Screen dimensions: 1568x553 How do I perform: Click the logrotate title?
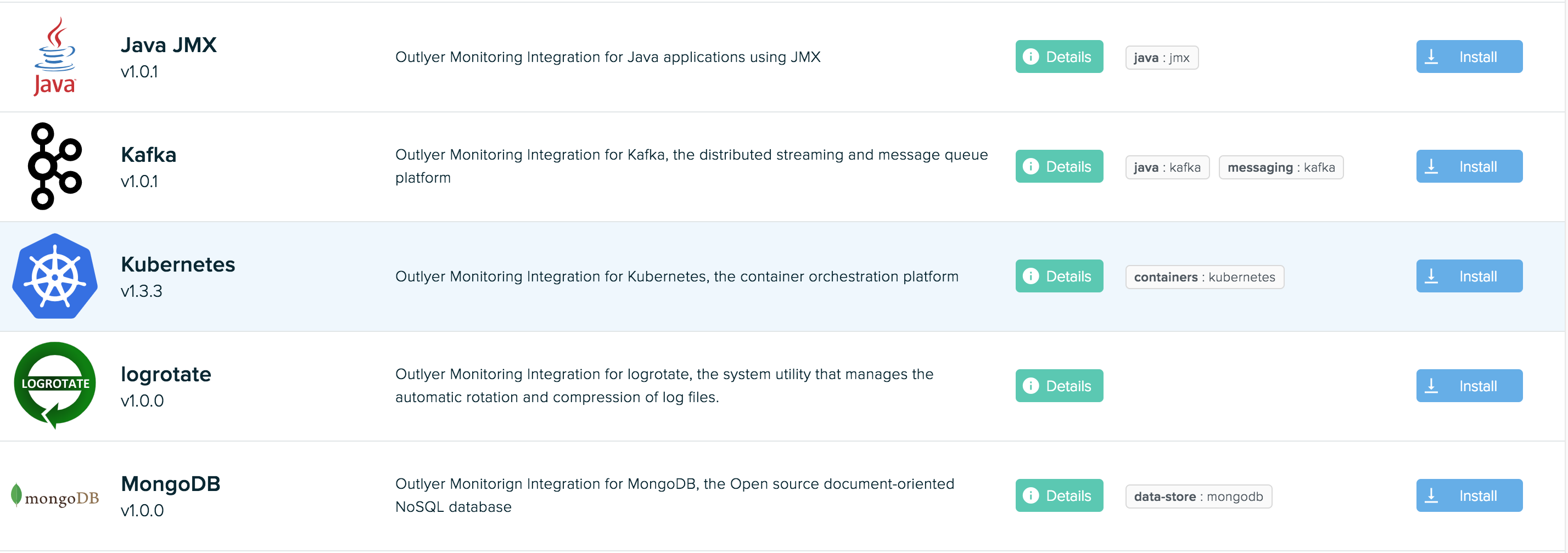(x=166, y=374)
